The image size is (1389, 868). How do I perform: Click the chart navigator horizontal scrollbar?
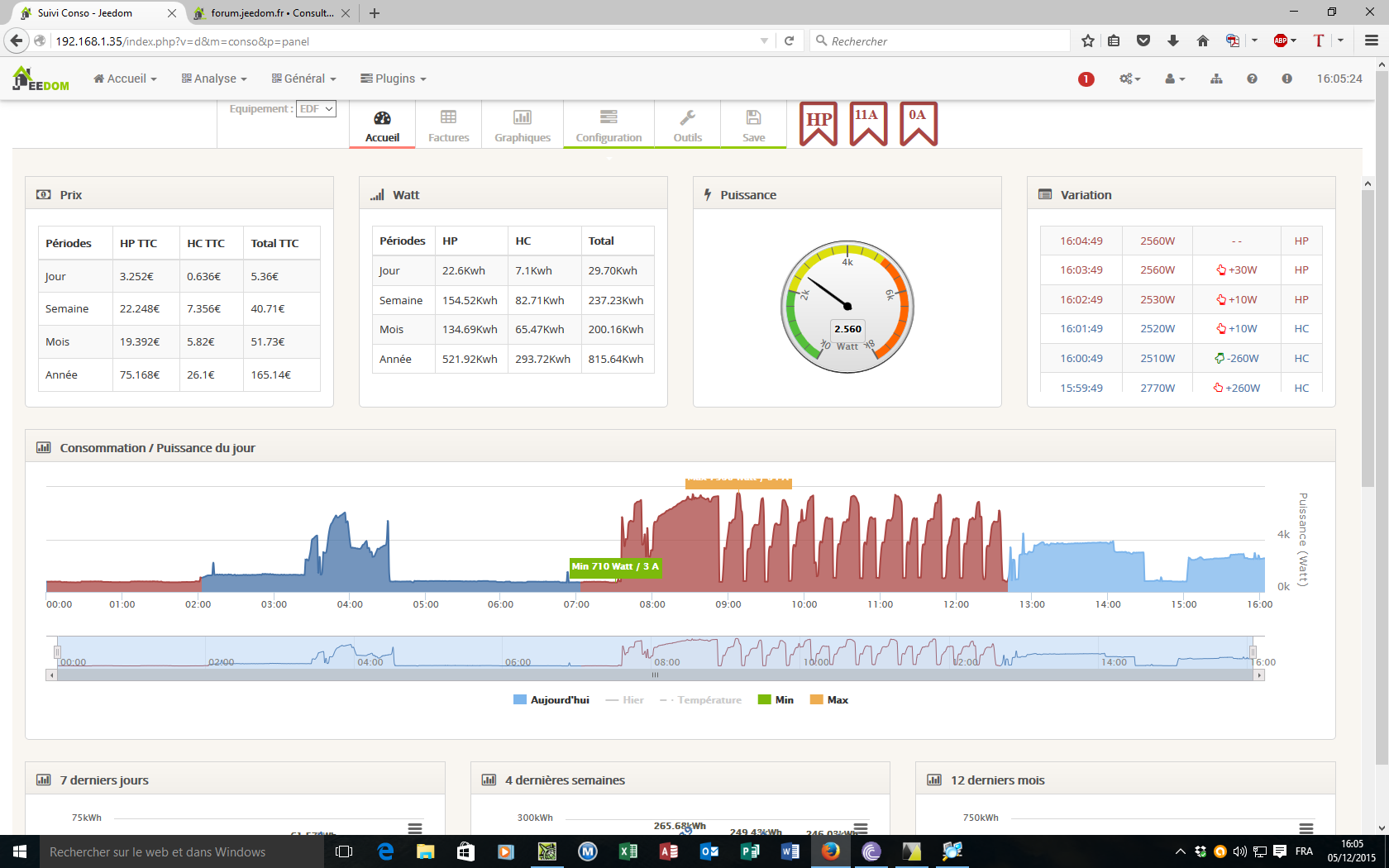coord(655,675)
